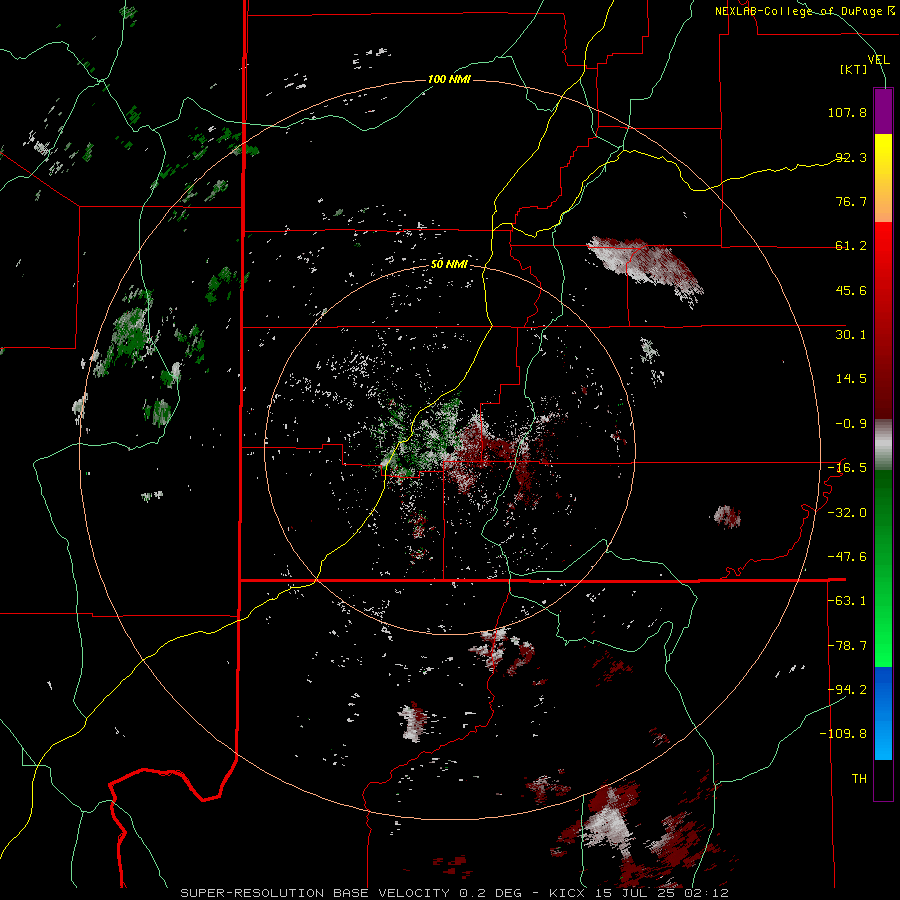Click the 30.1 velocity scale value
This screenshot has width=900, height=900.
coord(851,335)
